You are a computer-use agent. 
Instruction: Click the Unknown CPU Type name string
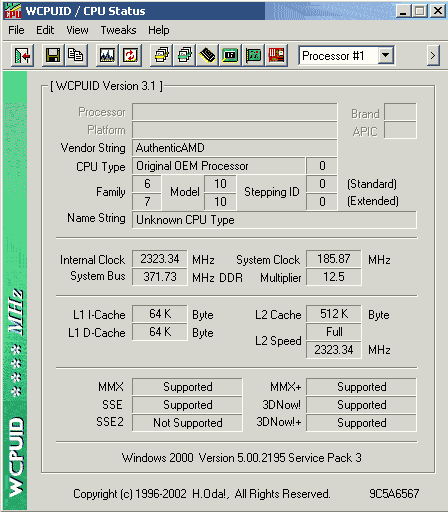coord(274,220)
